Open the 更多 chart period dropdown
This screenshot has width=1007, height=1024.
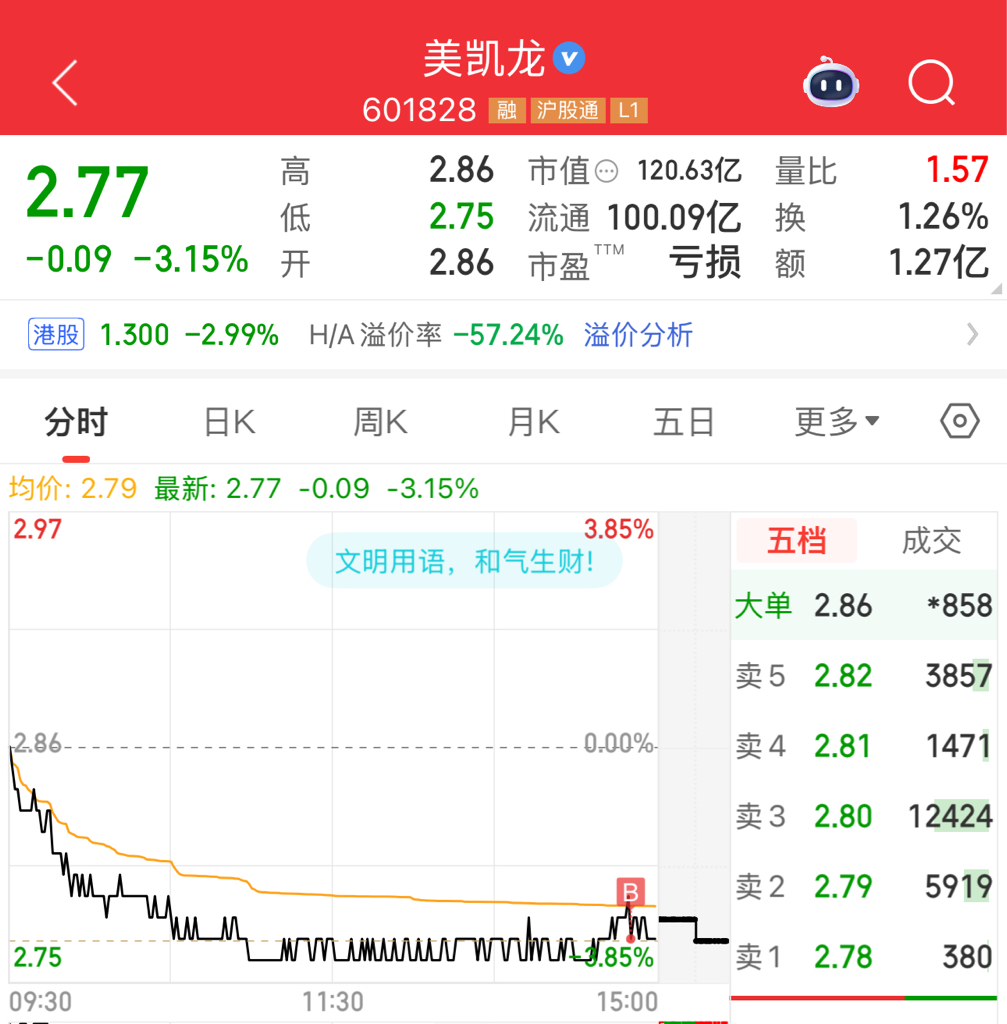[837, 421]
